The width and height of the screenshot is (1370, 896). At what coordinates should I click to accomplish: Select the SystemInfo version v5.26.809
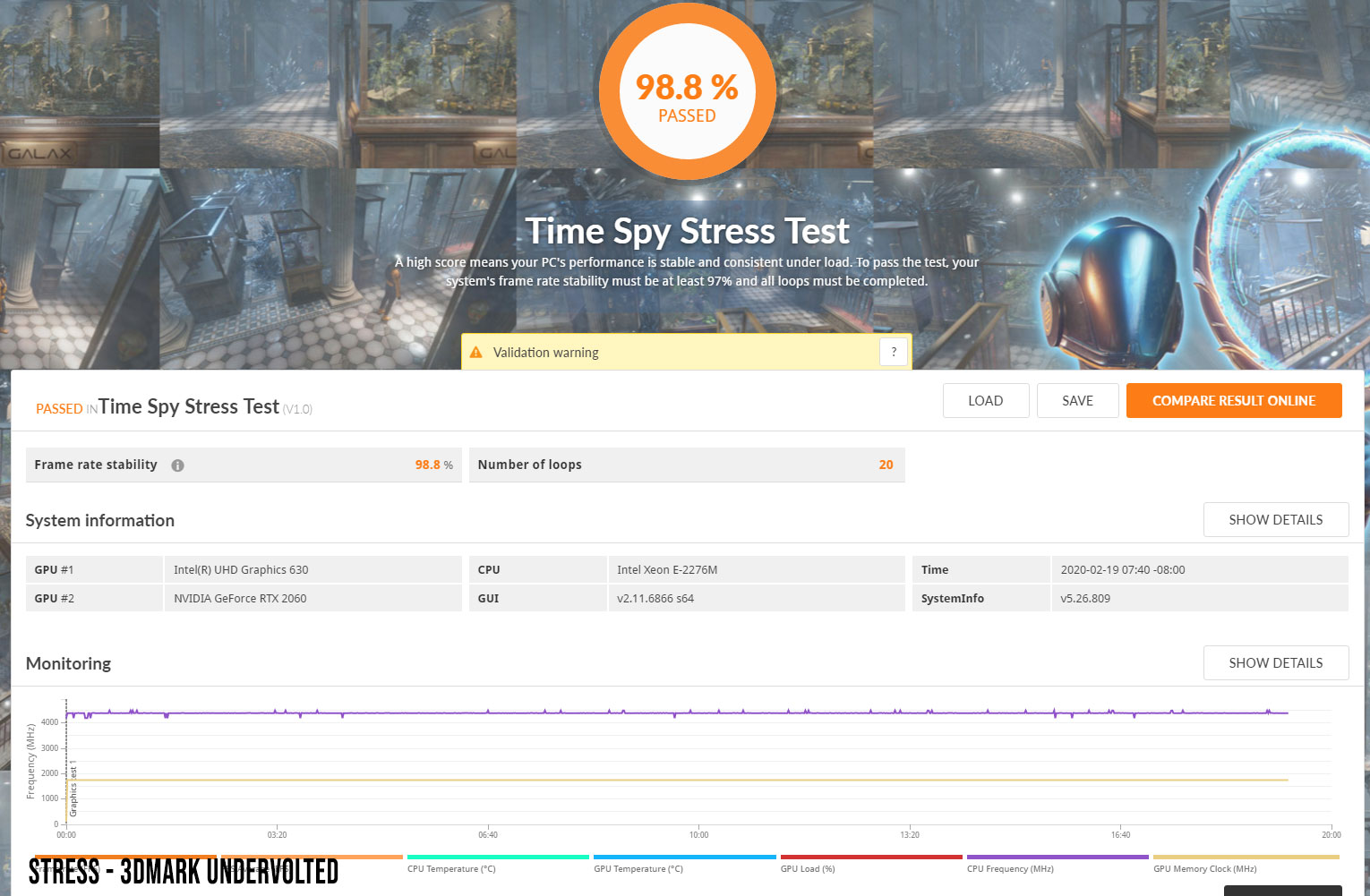[x=1085, y=599]
